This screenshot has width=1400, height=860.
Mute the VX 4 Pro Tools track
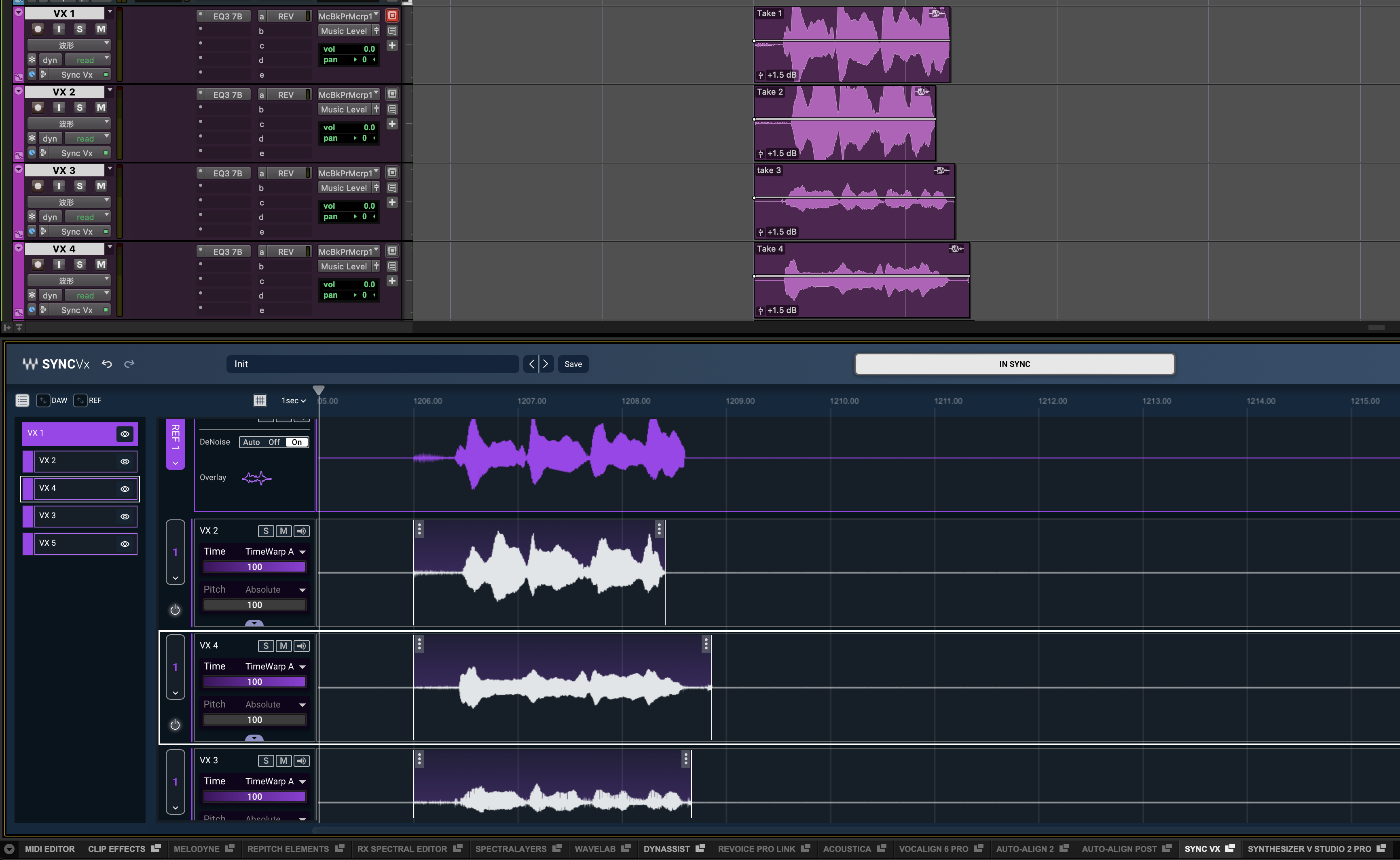(x=101, y=265)
